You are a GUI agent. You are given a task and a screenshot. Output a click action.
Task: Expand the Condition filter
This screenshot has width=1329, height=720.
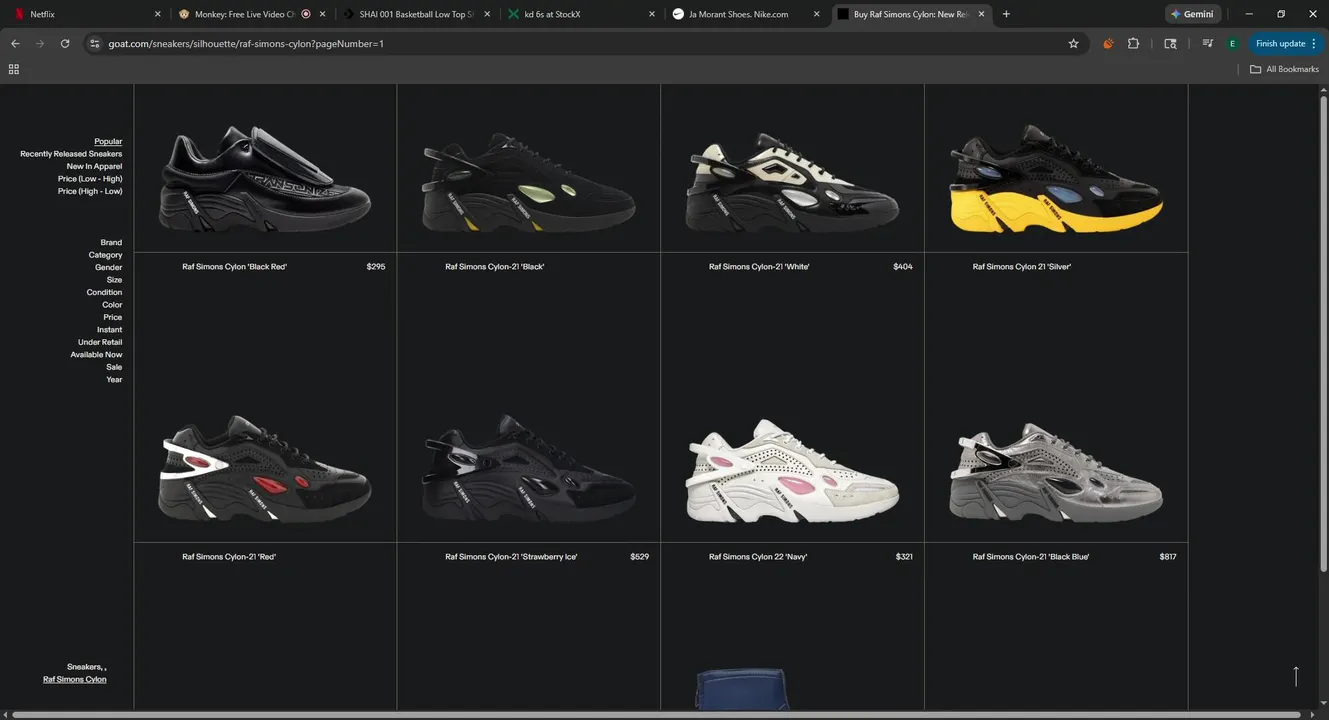click(104, 293)
